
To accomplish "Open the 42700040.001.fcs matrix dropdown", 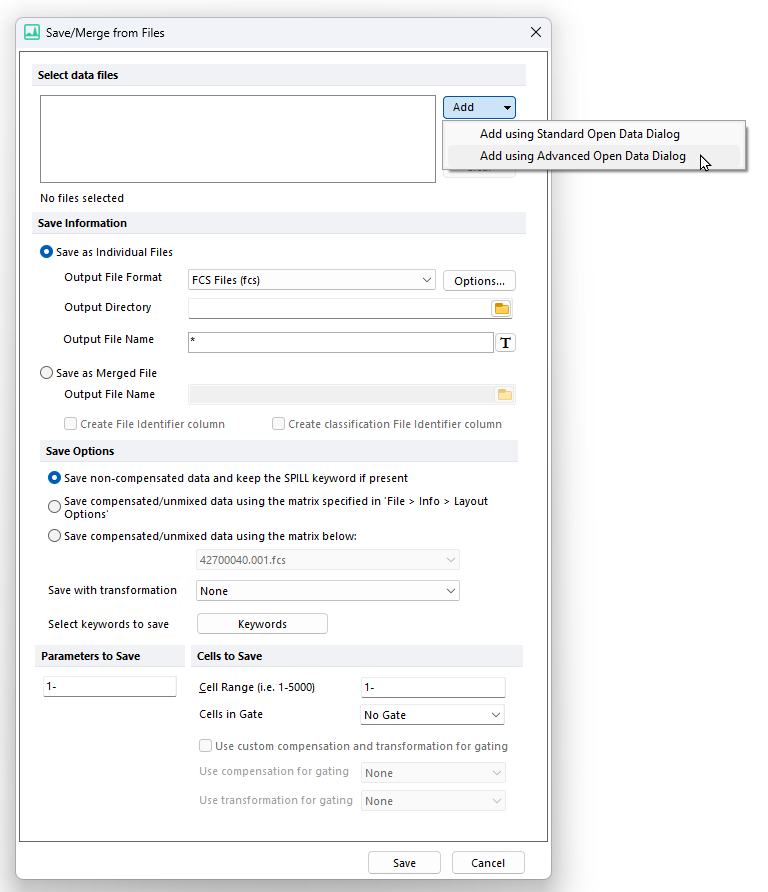I will [328, 560].
